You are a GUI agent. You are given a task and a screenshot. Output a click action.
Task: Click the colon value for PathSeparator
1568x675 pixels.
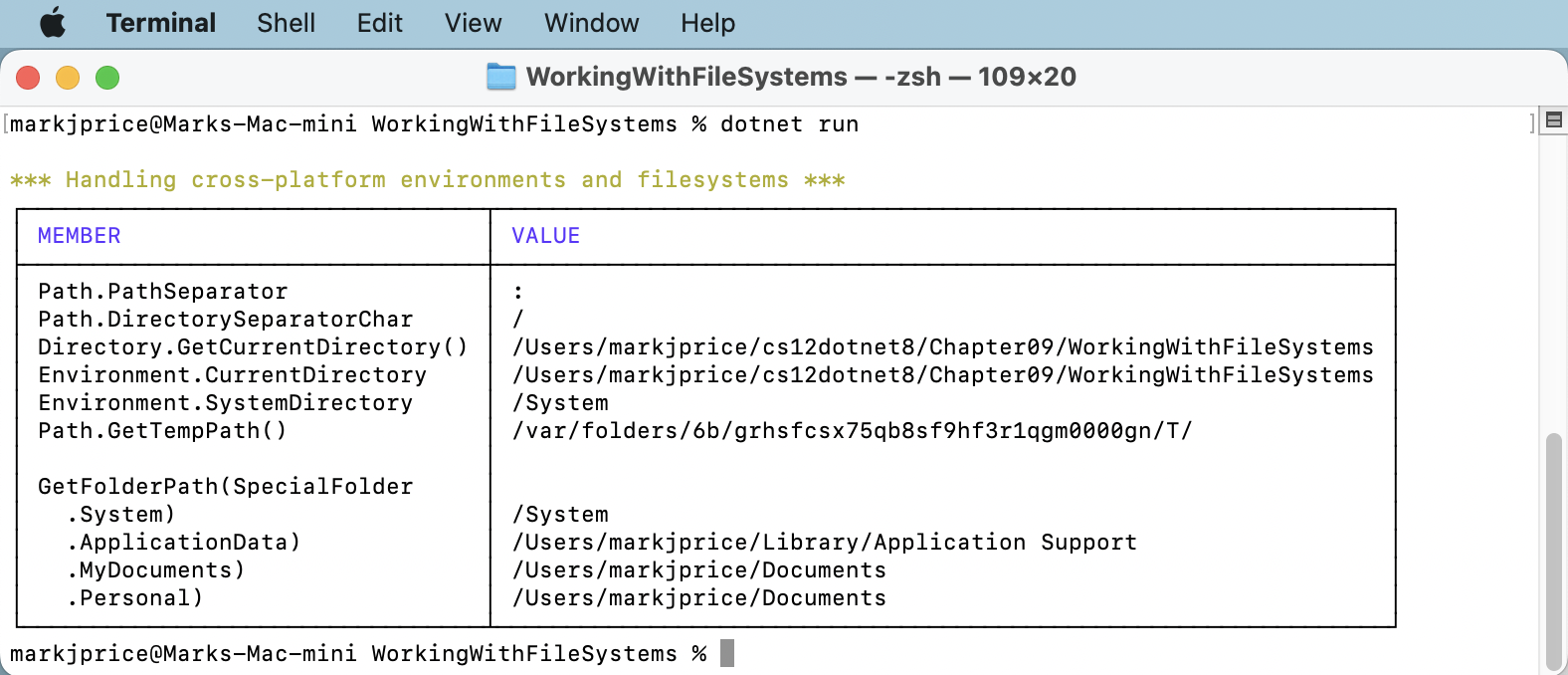click(x=518, y=292)
